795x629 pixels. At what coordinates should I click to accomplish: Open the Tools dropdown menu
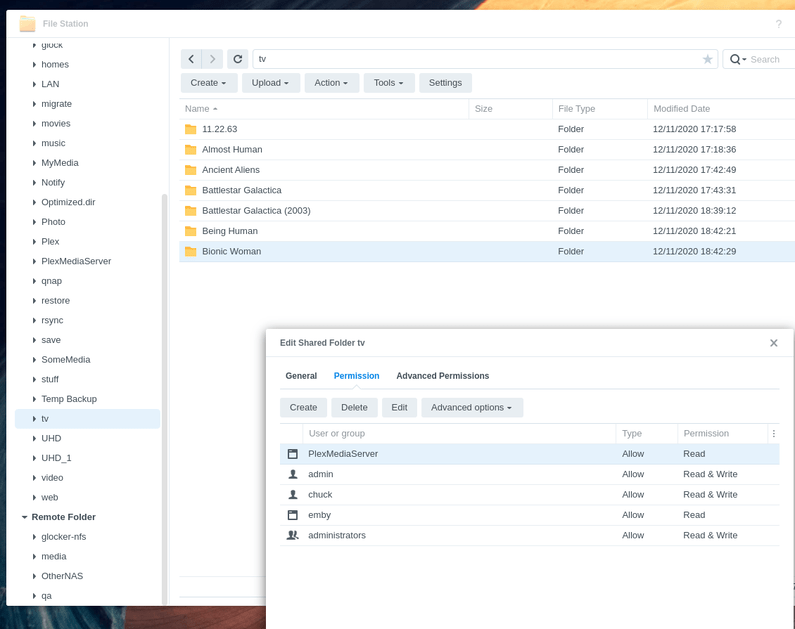tap(388, 83)
